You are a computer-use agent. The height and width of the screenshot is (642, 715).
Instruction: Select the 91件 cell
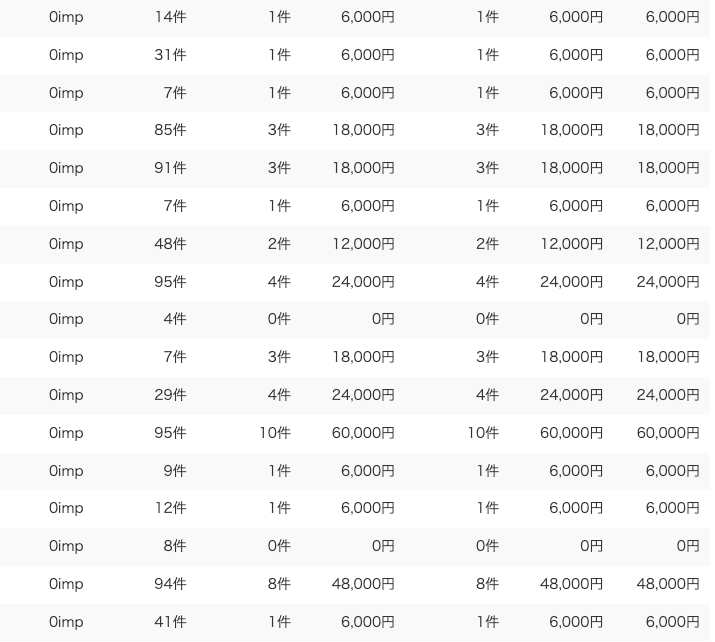(x=170, y=168)
